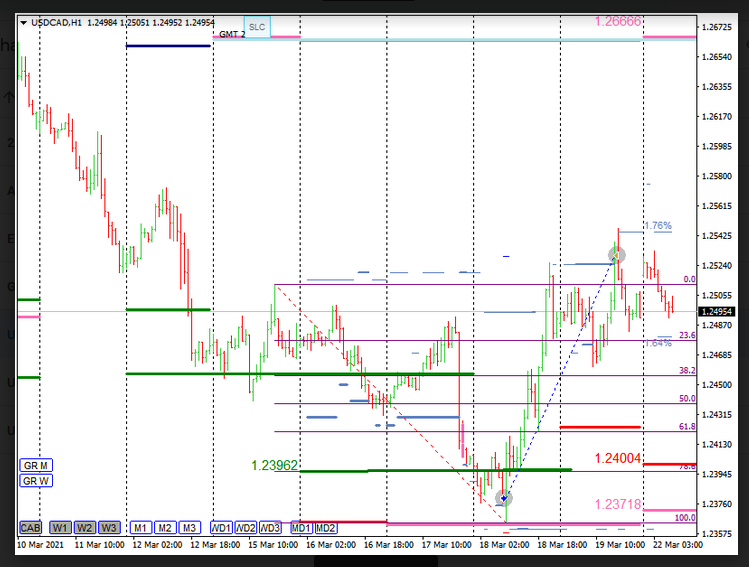Toggle the W3 weekly level button
749x567 pixels.
[x=109, y=527]
